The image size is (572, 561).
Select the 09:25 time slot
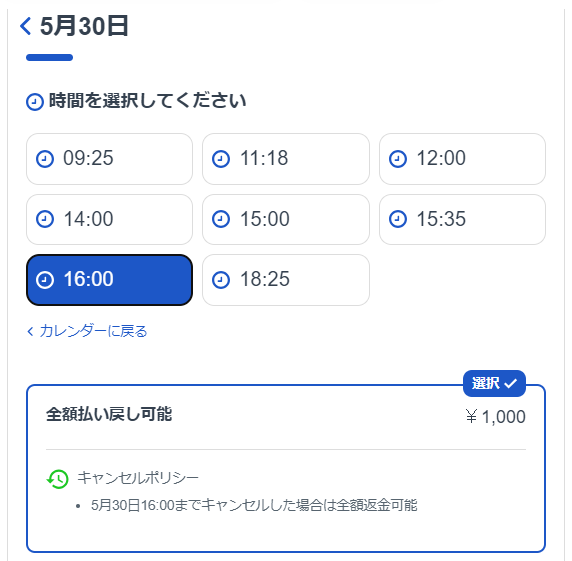109,159
